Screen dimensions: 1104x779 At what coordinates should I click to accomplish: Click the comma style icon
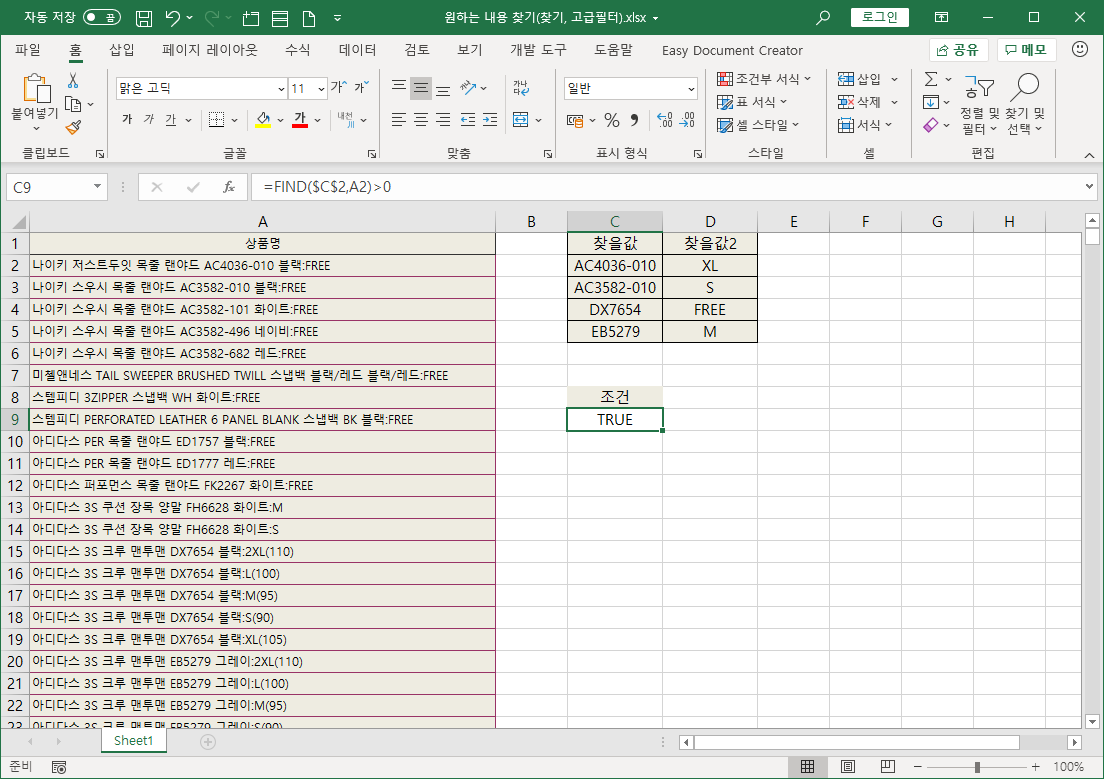click(634, 120)
